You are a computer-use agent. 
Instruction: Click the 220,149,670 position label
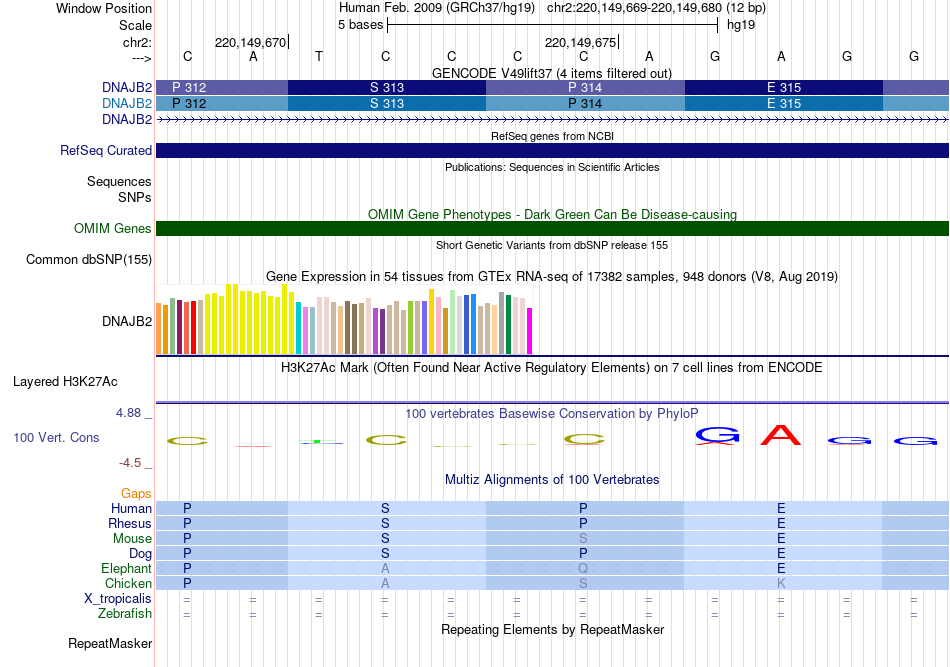coord(250,42)
